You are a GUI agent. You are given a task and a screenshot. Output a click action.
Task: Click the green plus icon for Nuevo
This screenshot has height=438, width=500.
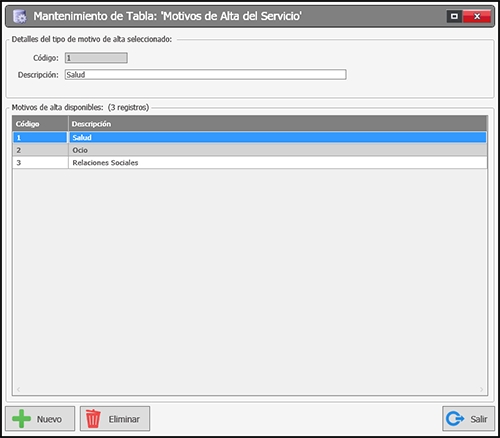click(21, 419)
